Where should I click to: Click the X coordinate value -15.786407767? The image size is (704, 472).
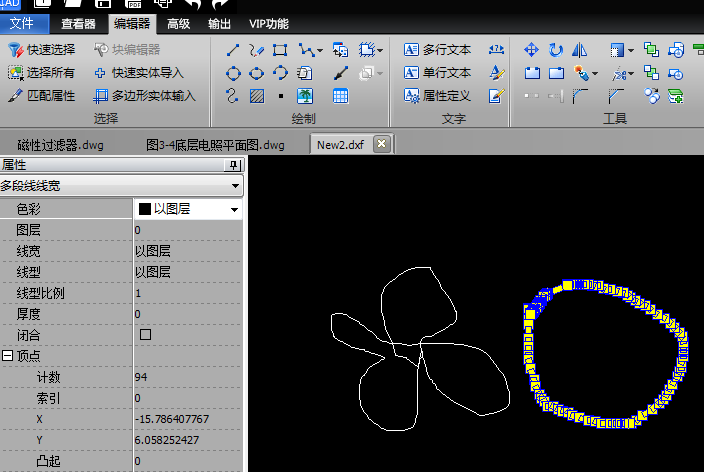(x=172, y=419)
